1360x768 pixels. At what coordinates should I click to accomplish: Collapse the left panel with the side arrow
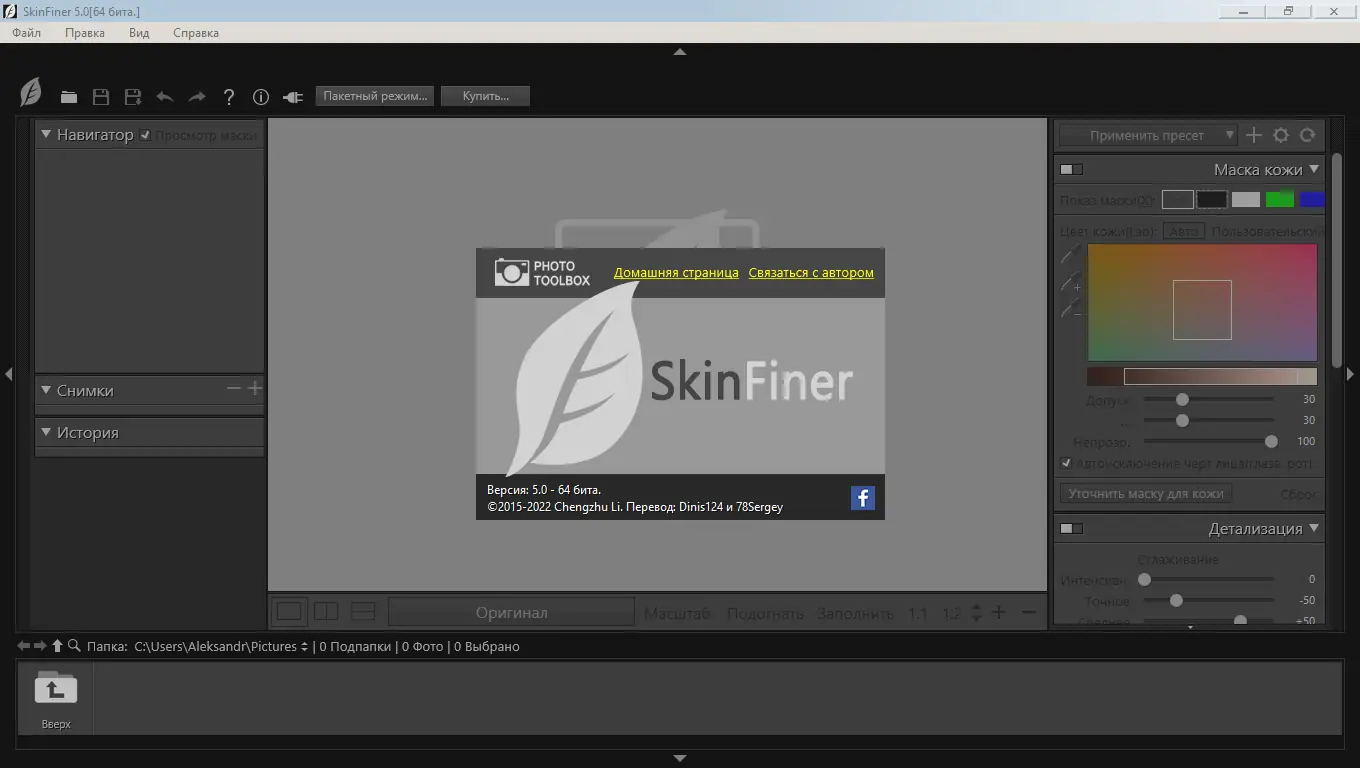[8, 374]
